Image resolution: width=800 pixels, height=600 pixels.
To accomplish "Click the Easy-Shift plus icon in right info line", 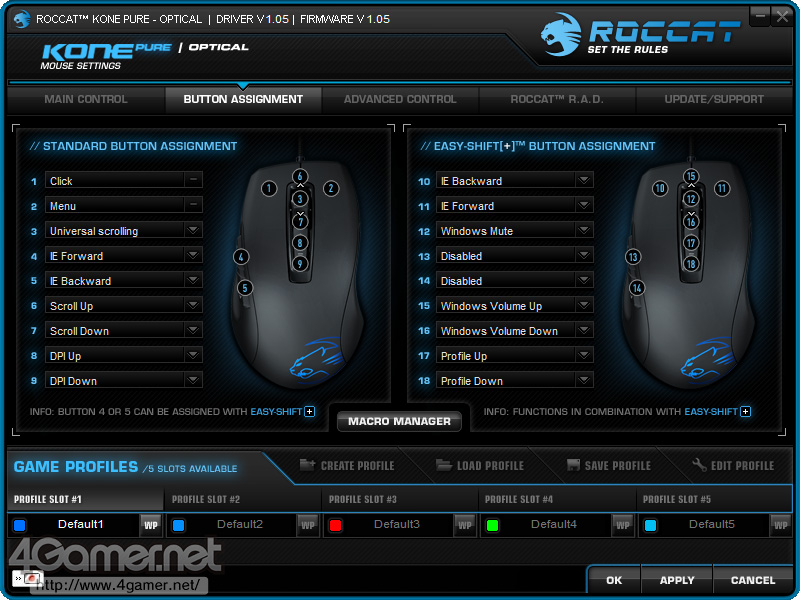I will point(745,411).
